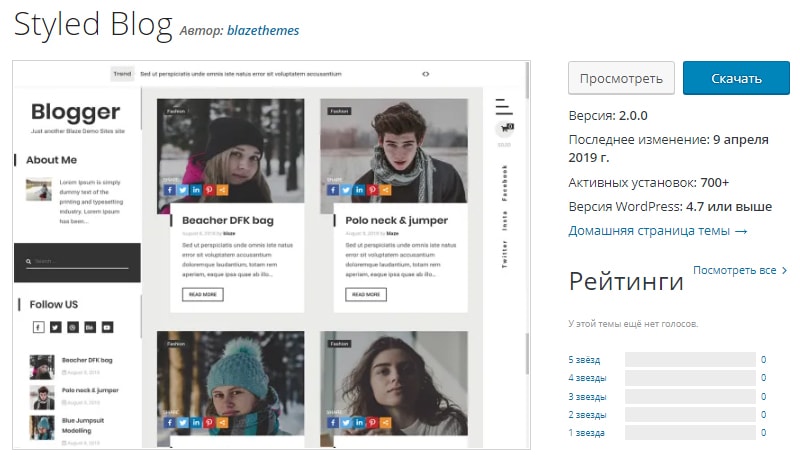The width and height of the screenshot is (800, 455).
Task: Click the vertical Twitter text link
Action: (x=505, y=254)
